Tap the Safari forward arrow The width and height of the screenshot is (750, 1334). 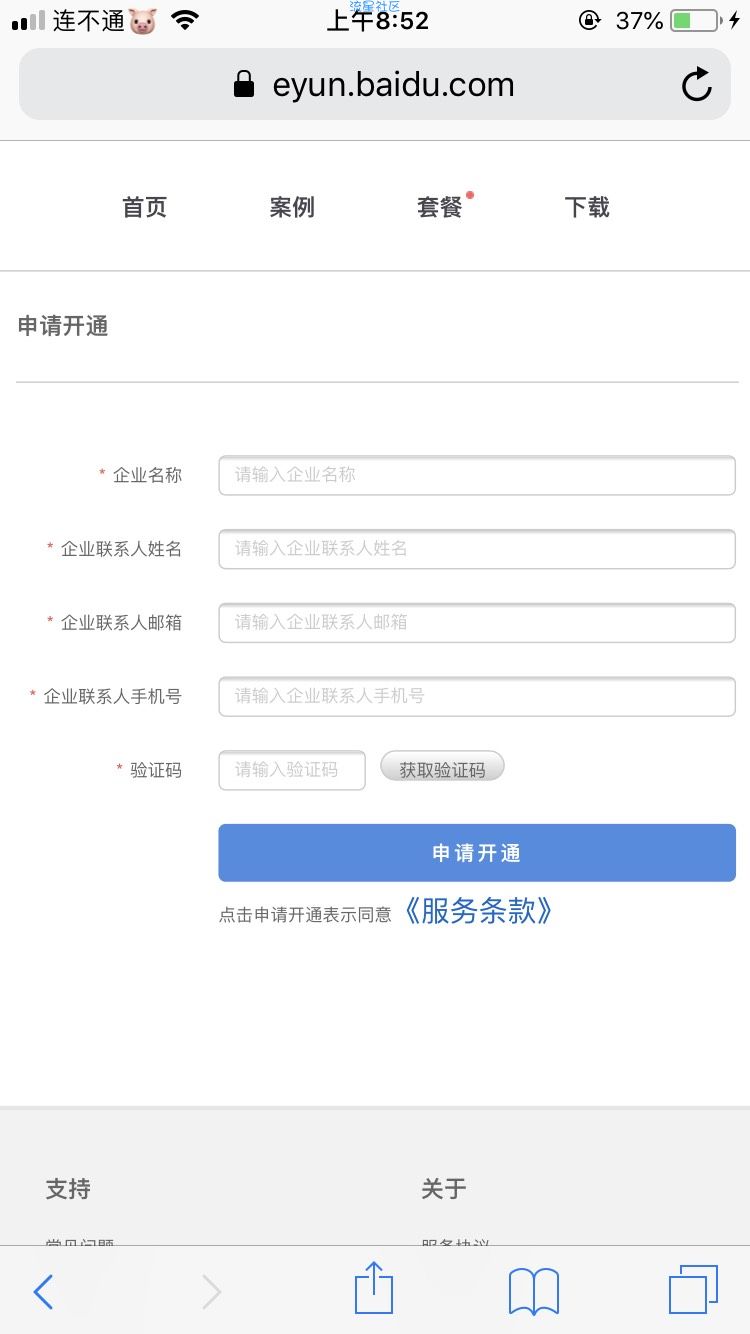tap(211, 1292)
